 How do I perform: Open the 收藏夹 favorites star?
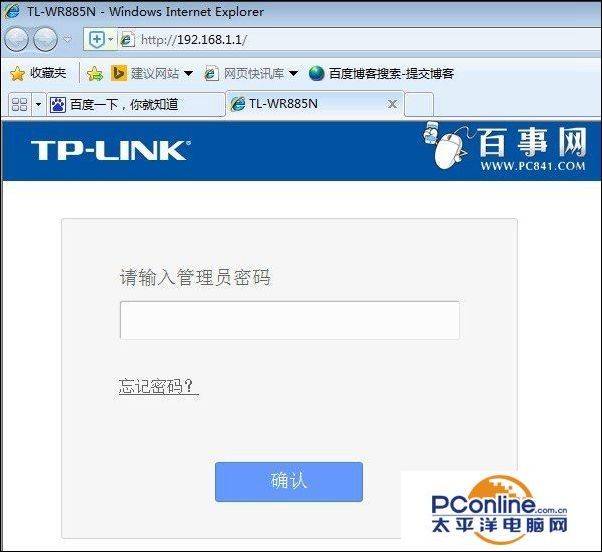click(38, 73)
